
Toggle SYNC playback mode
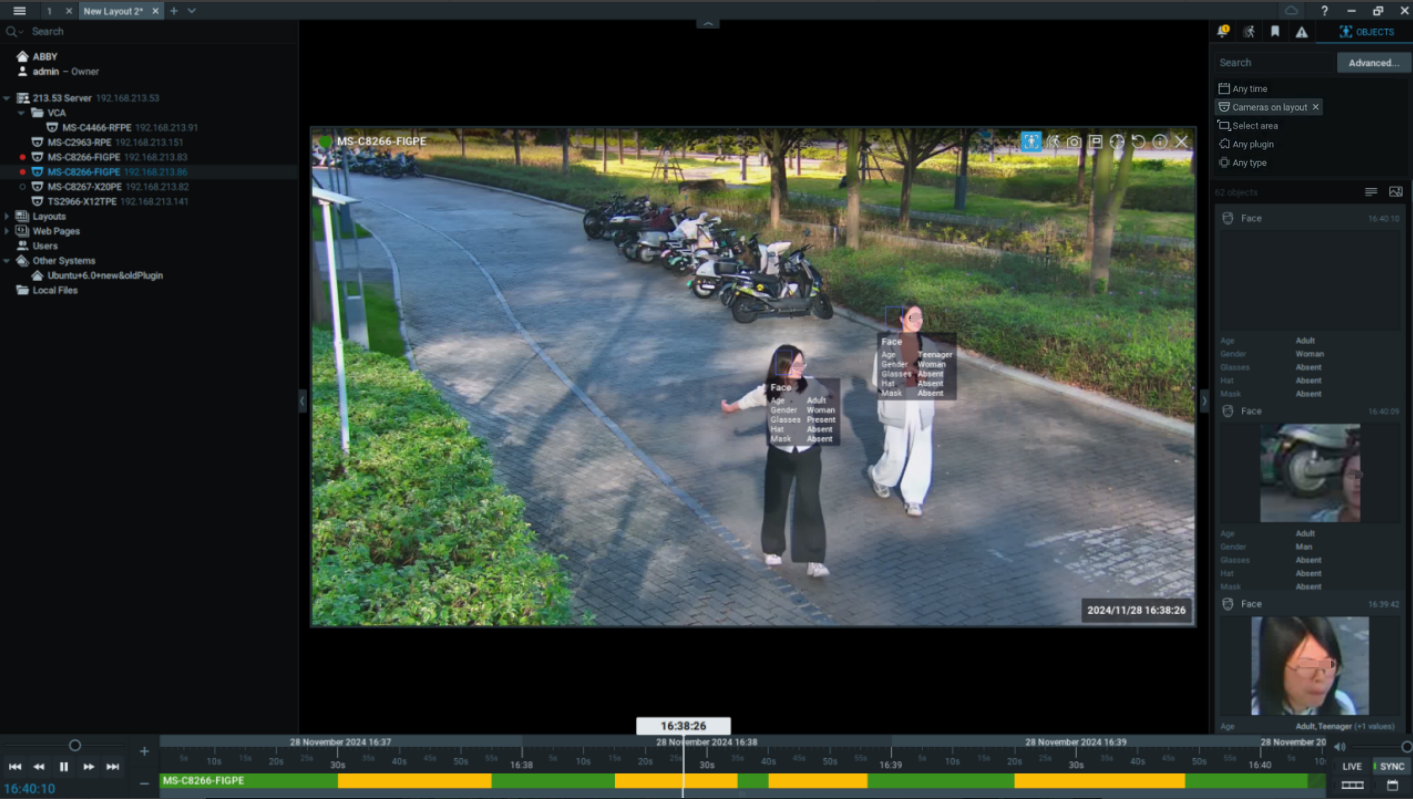(x=1390, y=767)
